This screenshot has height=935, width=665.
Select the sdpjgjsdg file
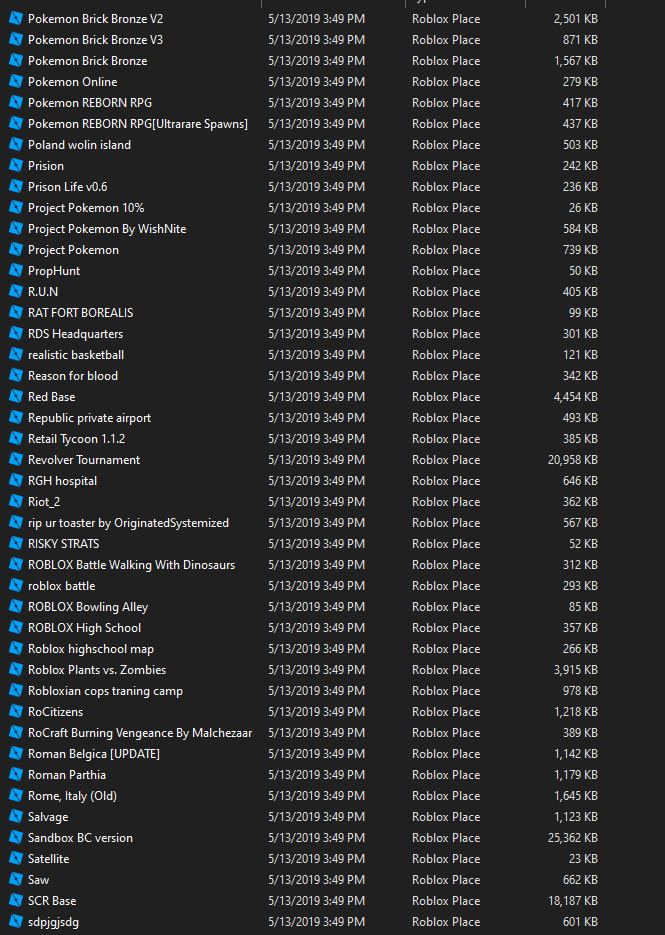click(53, 922)
